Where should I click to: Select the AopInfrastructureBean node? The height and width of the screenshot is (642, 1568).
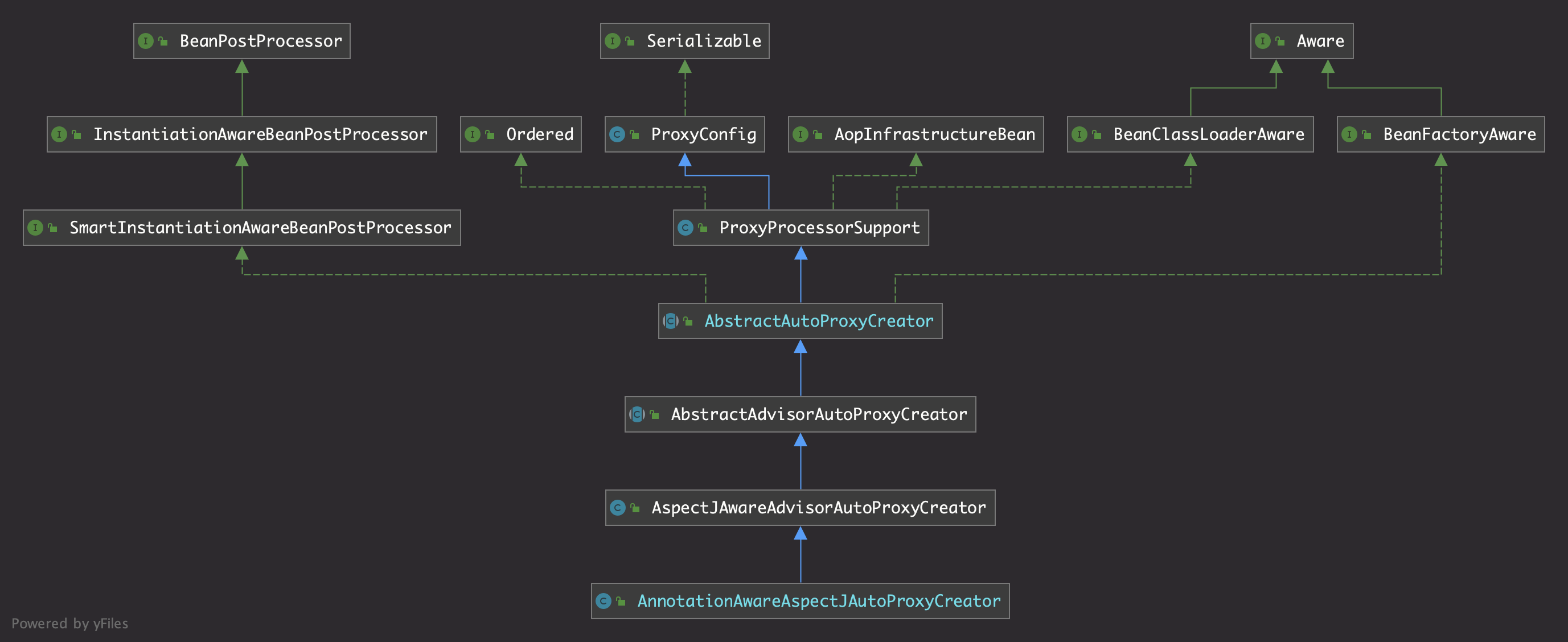[x=916, y=134]
